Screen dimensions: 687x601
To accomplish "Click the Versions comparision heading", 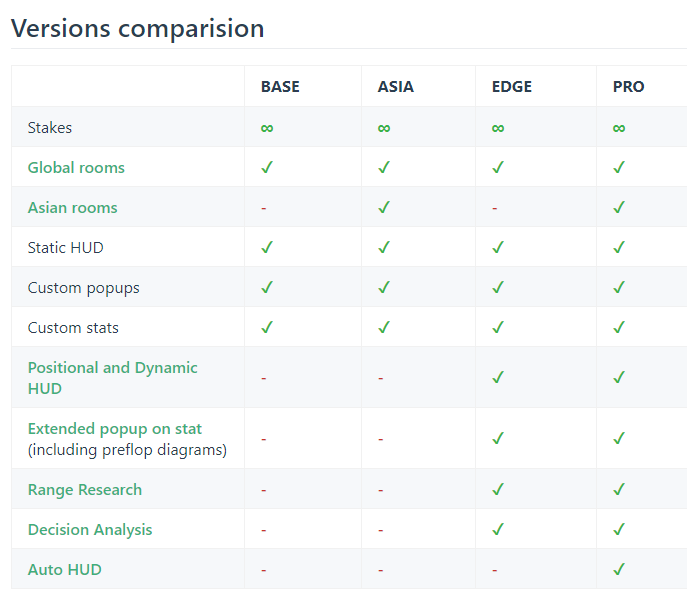I will click(138, 28).
